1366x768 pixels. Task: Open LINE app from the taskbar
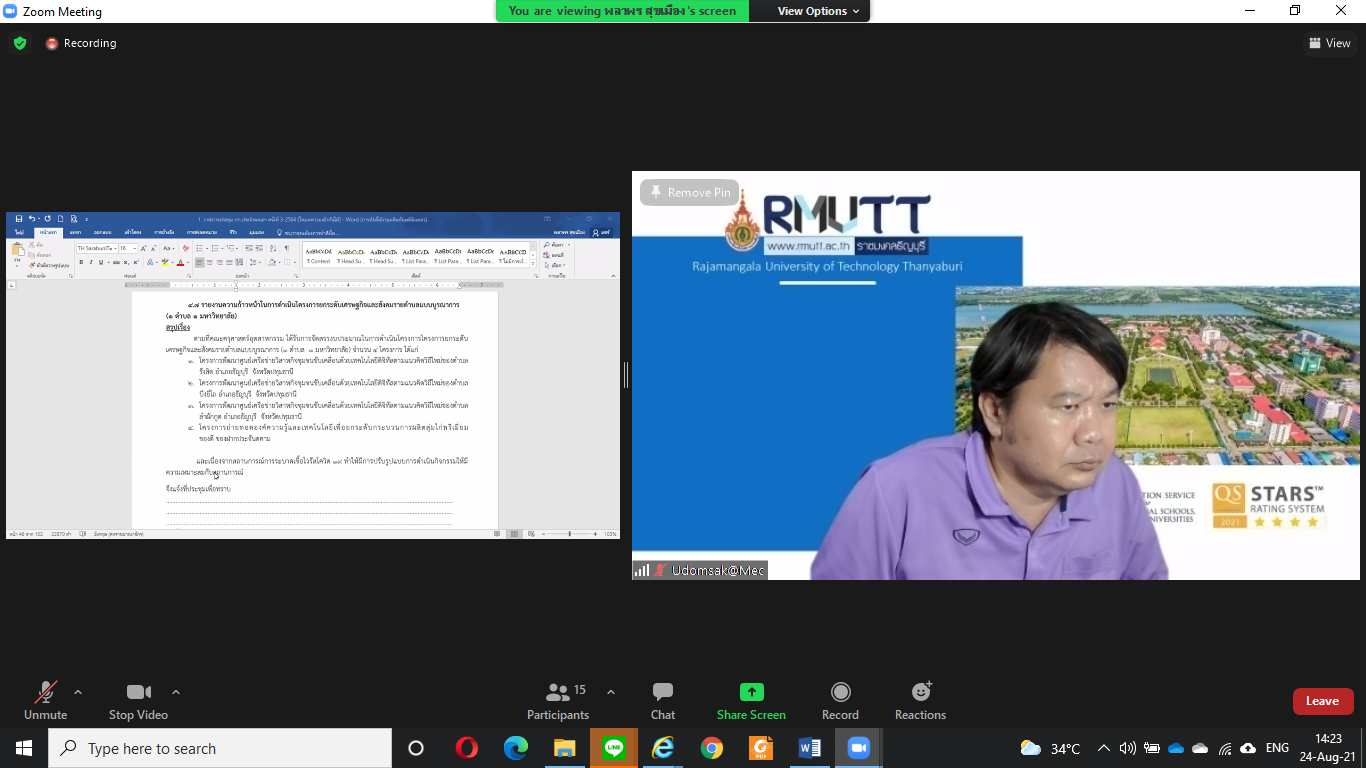(x=614, y=748)
